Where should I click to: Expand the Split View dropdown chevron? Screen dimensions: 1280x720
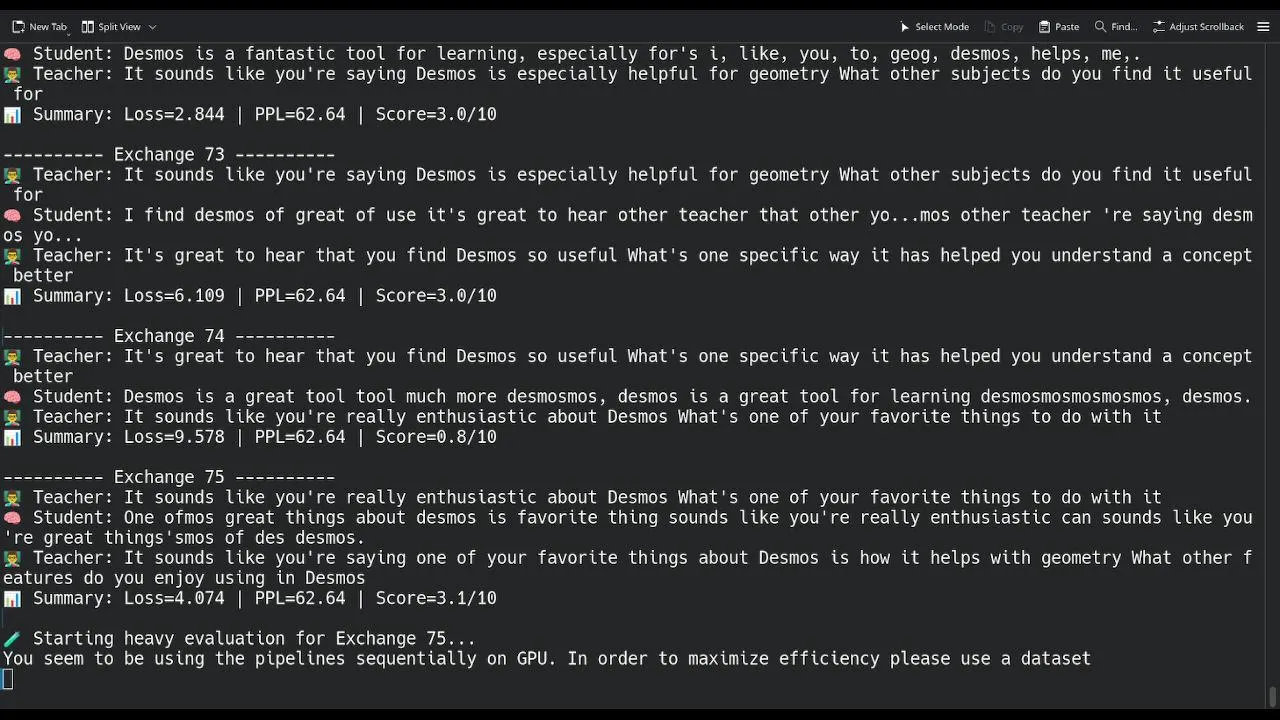pos(152,27)
